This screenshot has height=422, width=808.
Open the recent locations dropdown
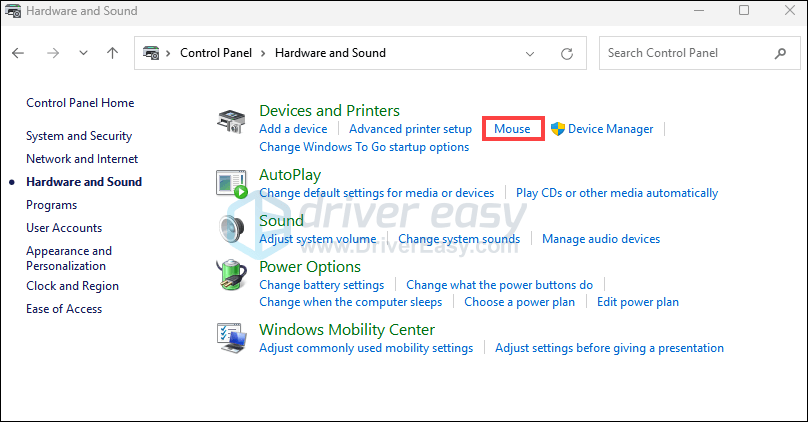coord(83,53)
